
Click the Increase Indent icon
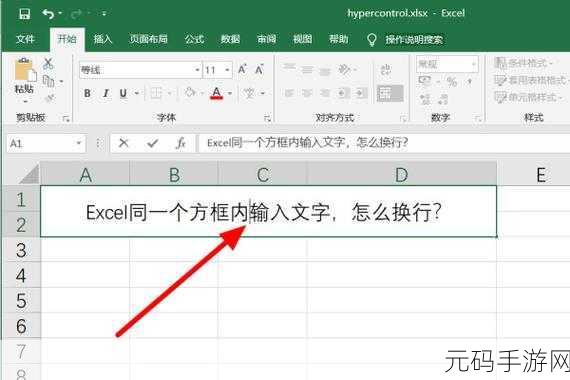(x=361, y=94)
